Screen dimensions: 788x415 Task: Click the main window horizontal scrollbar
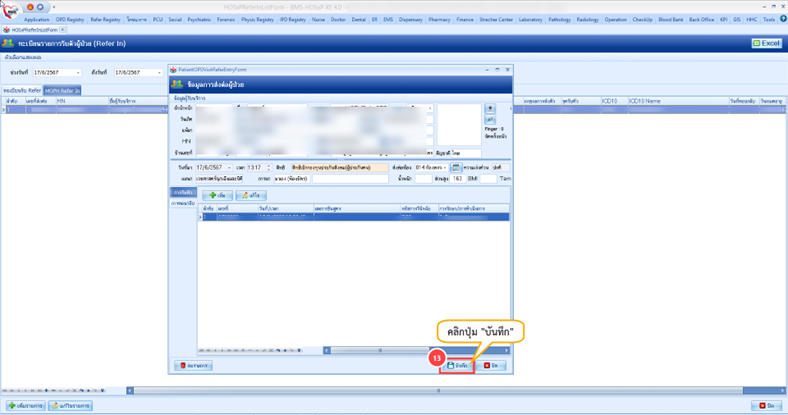pos(438,390)
